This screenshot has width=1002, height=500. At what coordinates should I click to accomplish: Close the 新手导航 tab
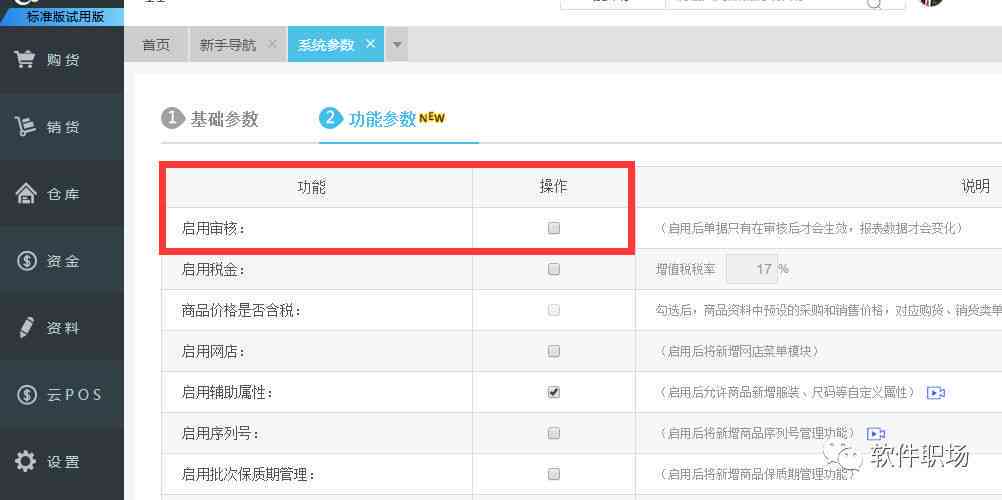point(272,44)
